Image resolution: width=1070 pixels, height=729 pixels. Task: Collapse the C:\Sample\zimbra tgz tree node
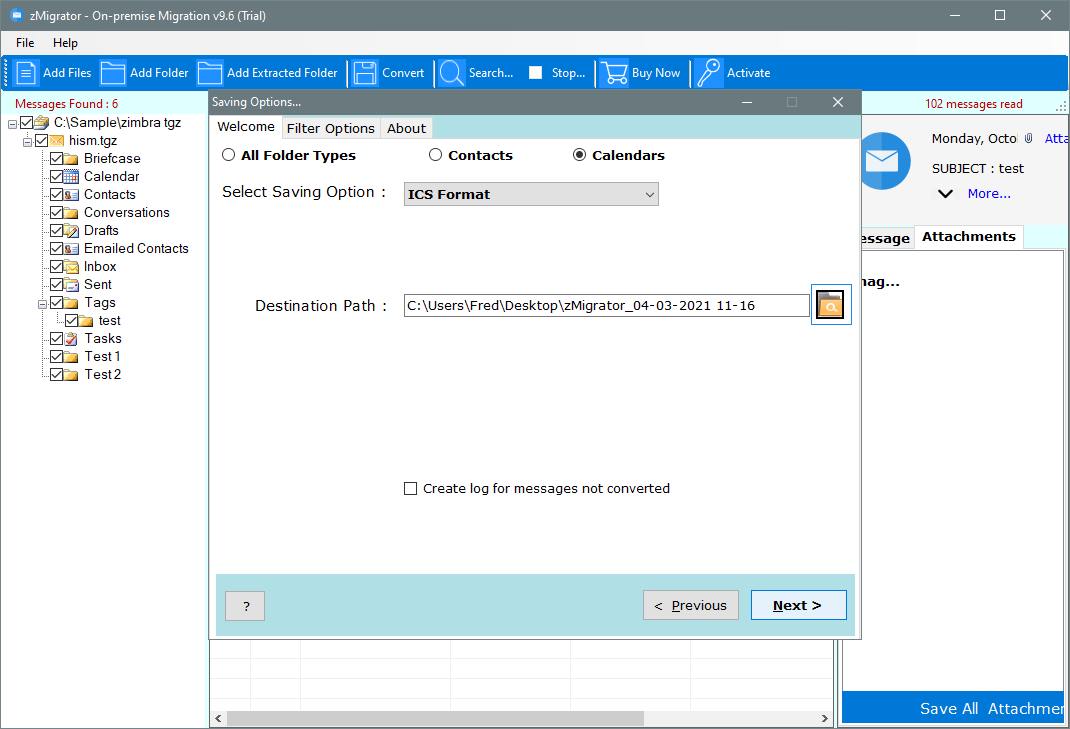[x=12, y=124]
